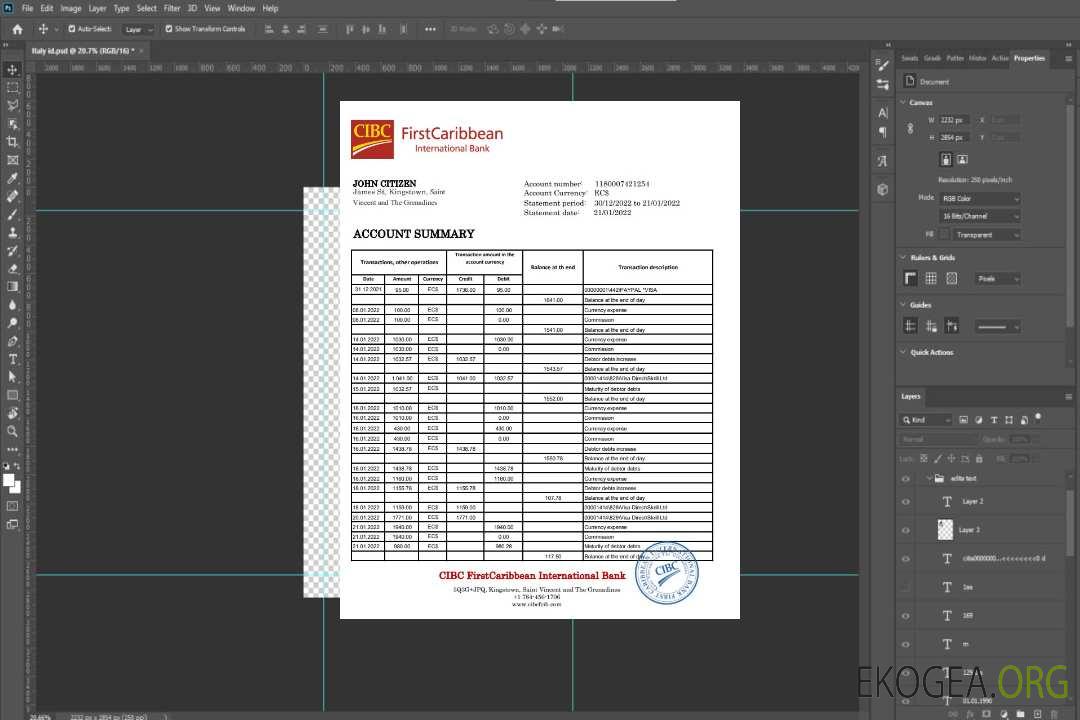The image size is (1080, 720).
Task: Uncheck the Auto-Select checkbox
Action: click(x=72, y=29)
